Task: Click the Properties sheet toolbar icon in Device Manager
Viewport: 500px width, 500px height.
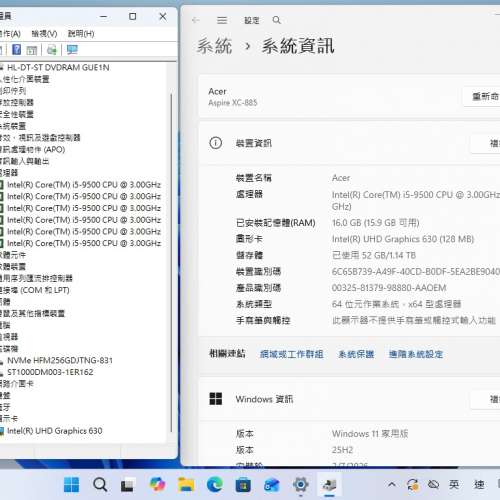Action: pos(32,50)
